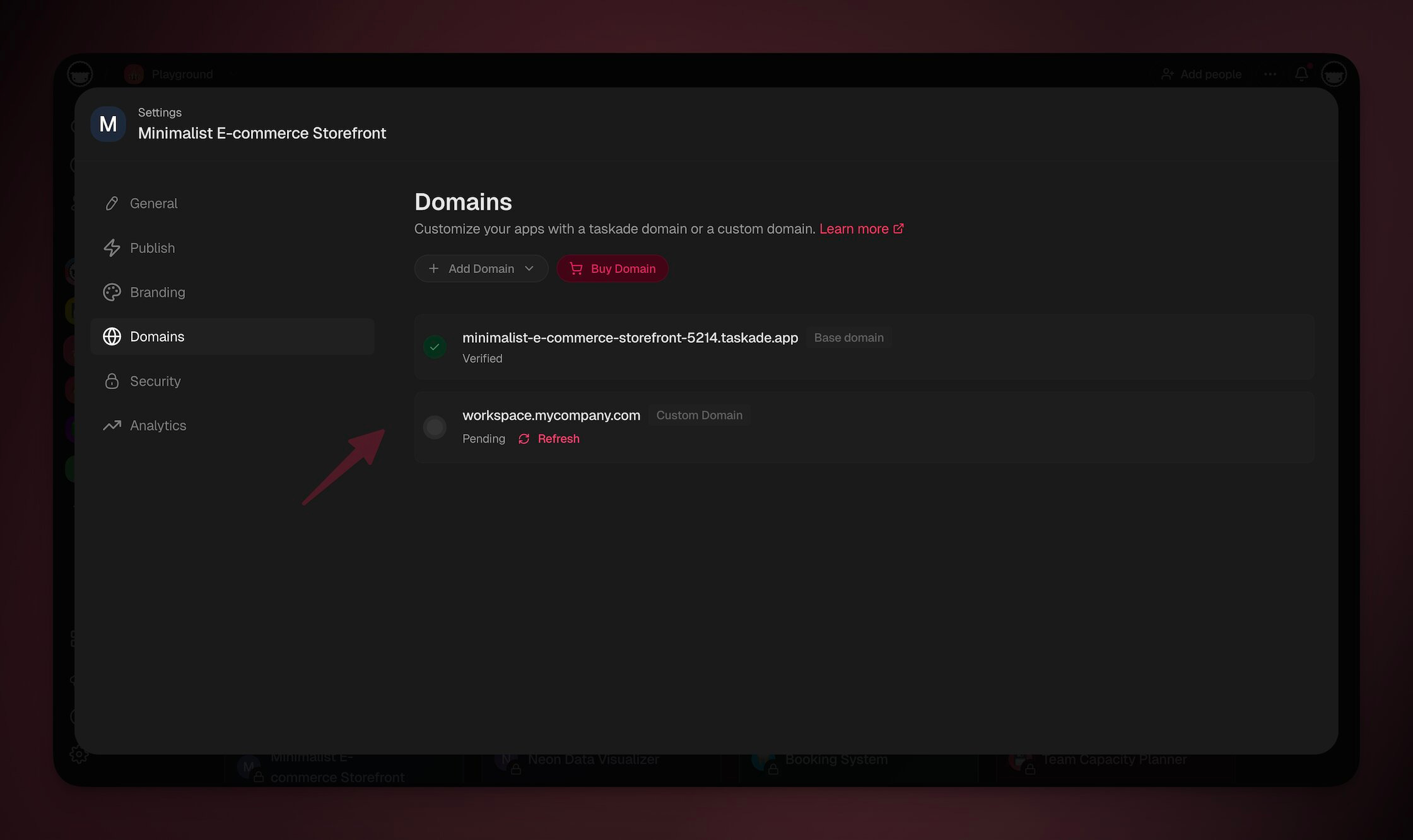The width and height of the screenshot is (1413, 840).
Task: Click the Custom Domain tag label
Action: [x=699, y=416]
